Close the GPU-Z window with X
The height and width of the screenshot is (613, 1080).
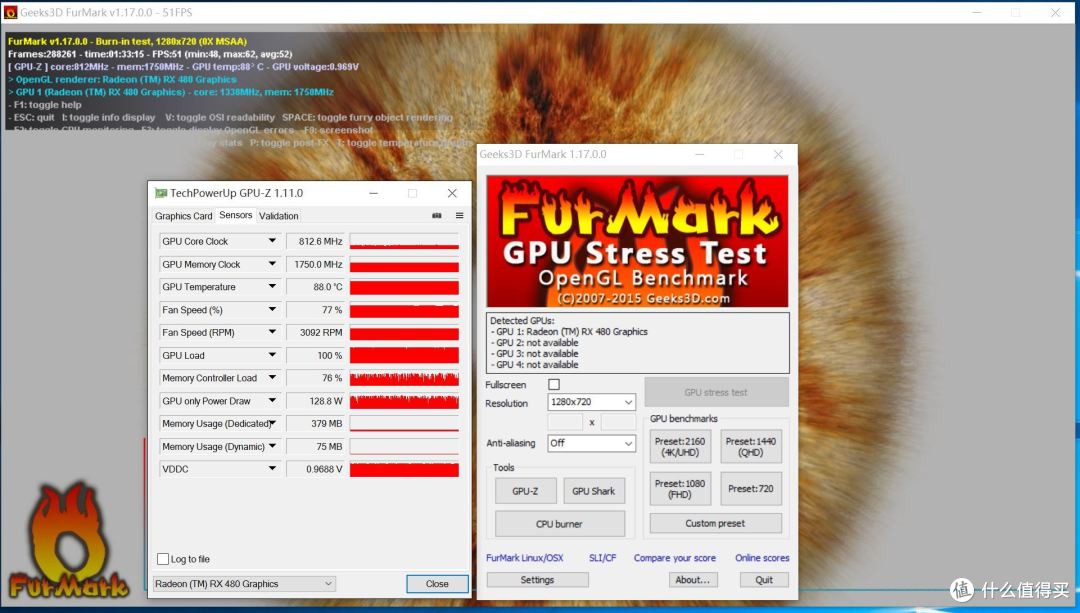452,194
